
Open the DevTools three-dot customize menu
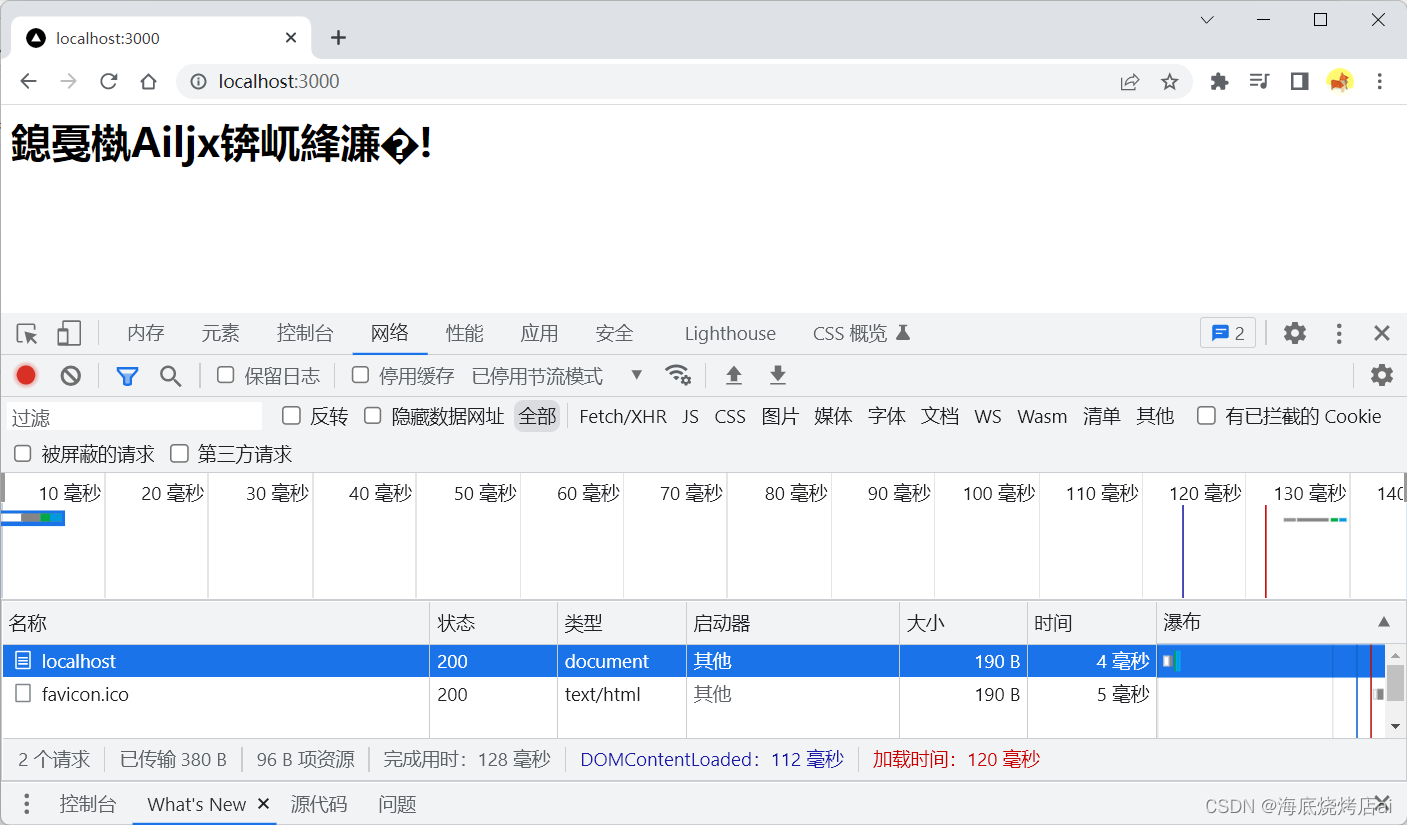point(1339,334)
